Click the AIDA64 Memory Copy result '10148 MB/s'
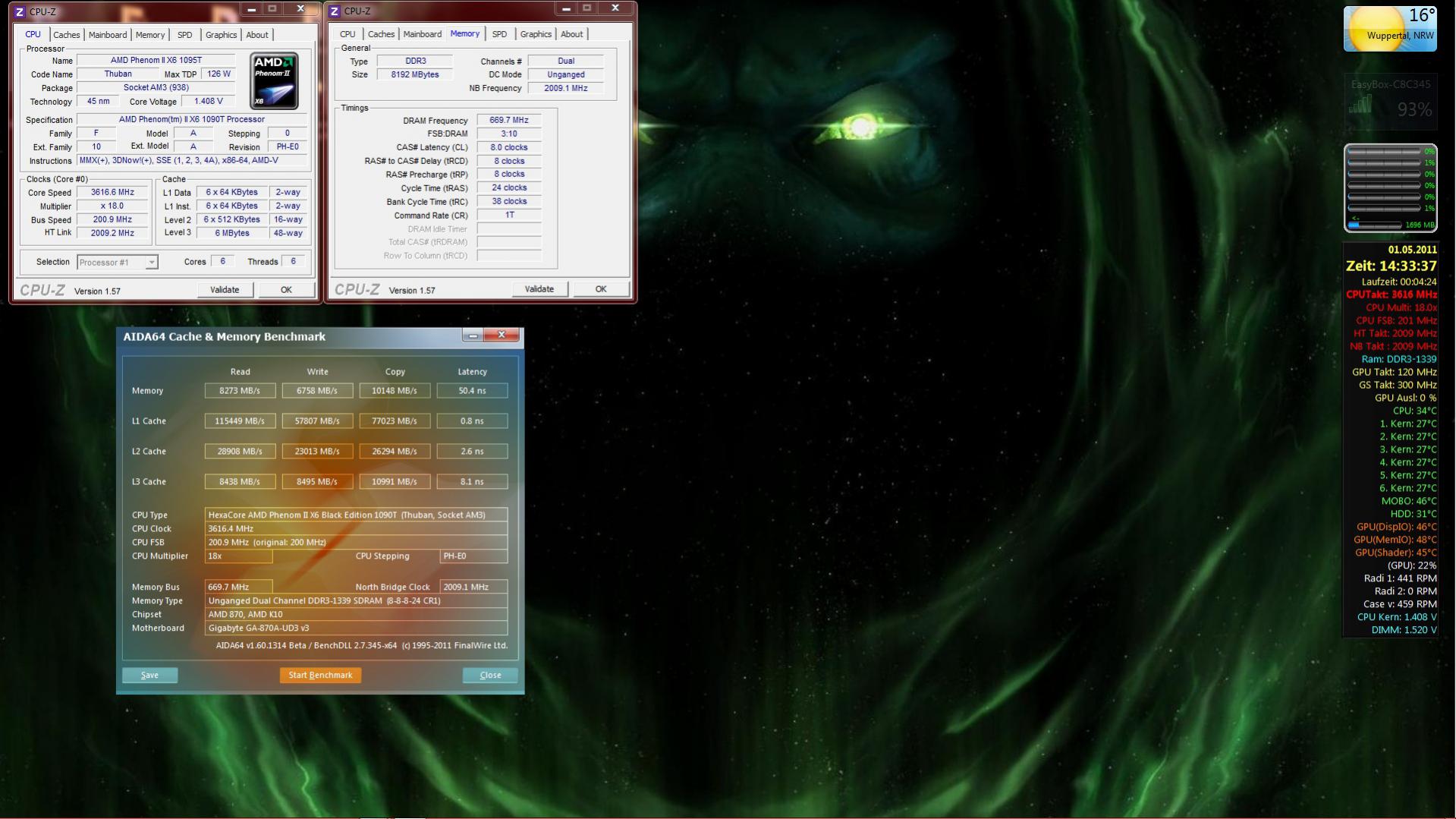The height and width of the screenshot is (819, 1456). point(395,390)
